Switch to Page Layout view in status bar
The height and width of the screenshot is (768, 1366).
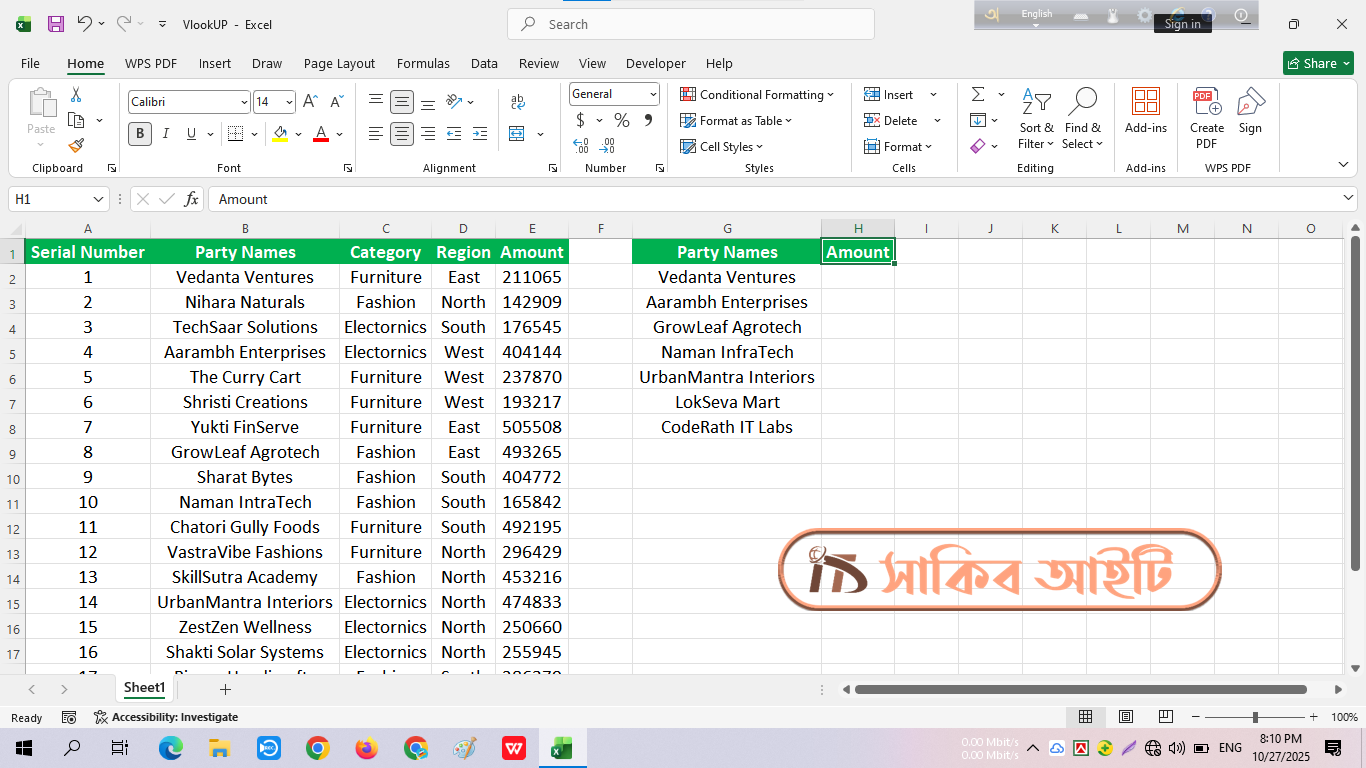[1125, 717]
